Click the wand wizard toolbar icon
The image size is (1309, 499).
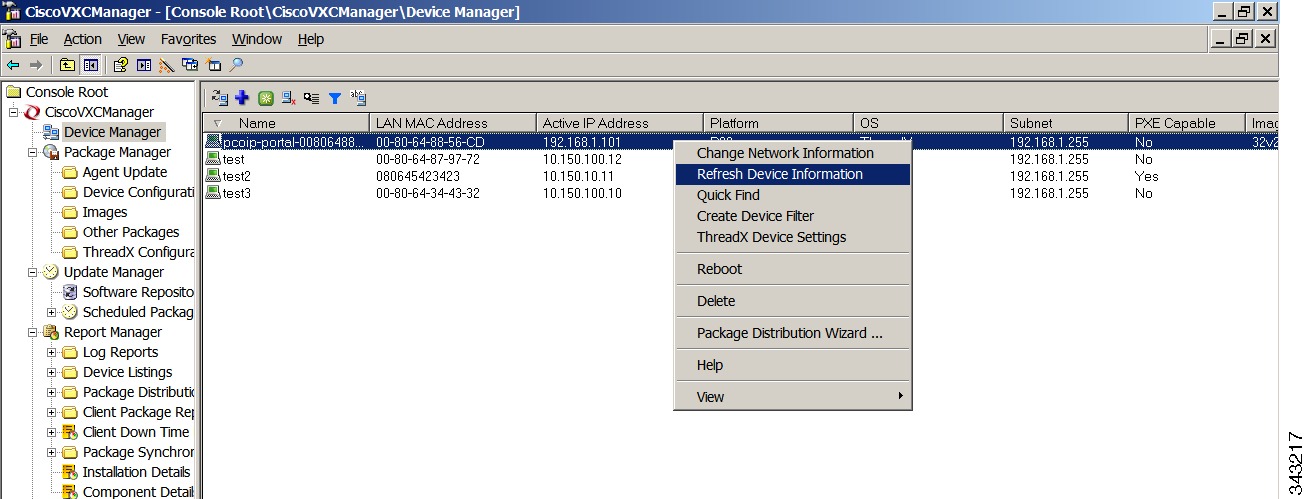[167, 65]
